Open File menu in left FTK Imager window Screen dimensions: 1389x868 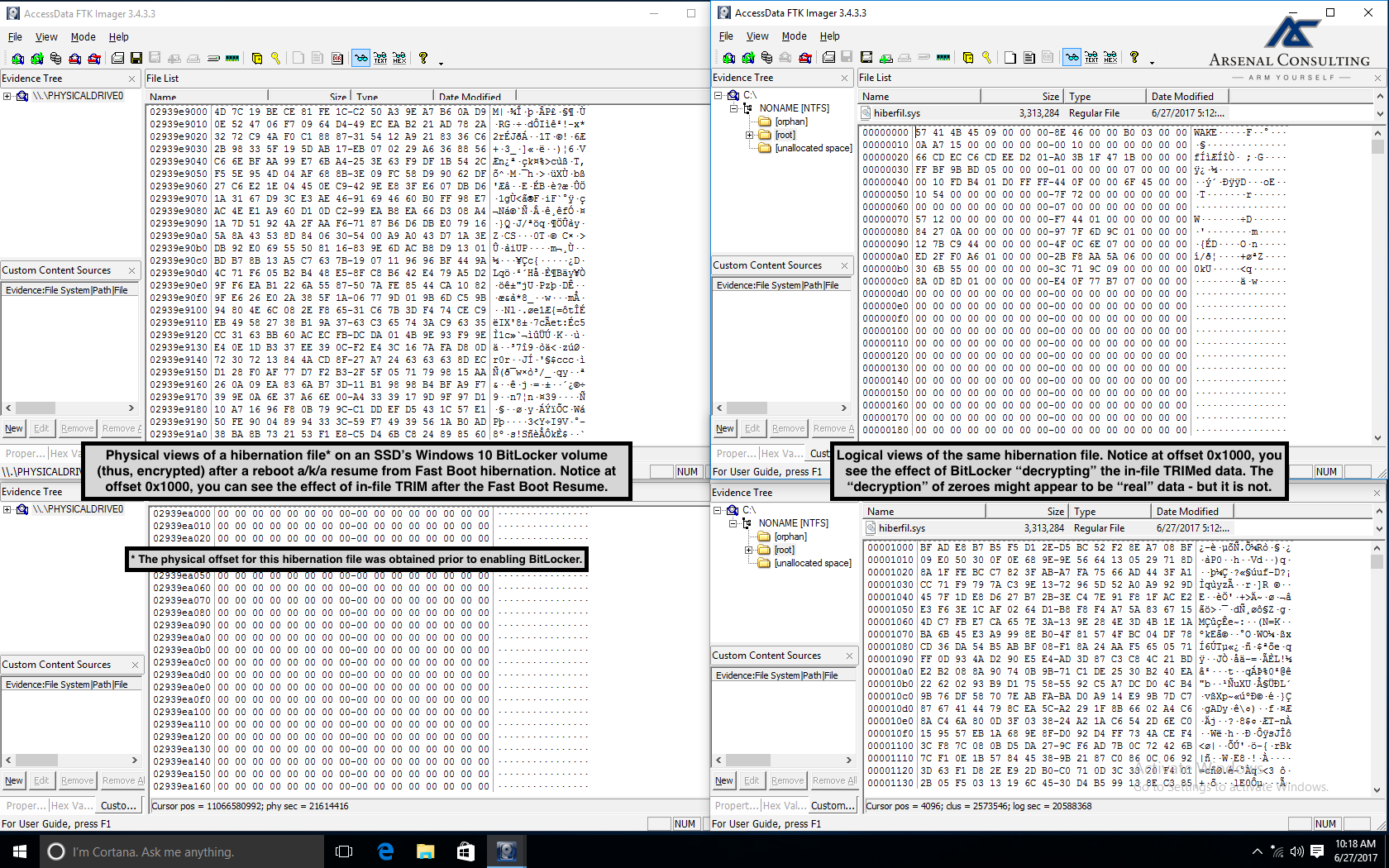coord(15,37)
